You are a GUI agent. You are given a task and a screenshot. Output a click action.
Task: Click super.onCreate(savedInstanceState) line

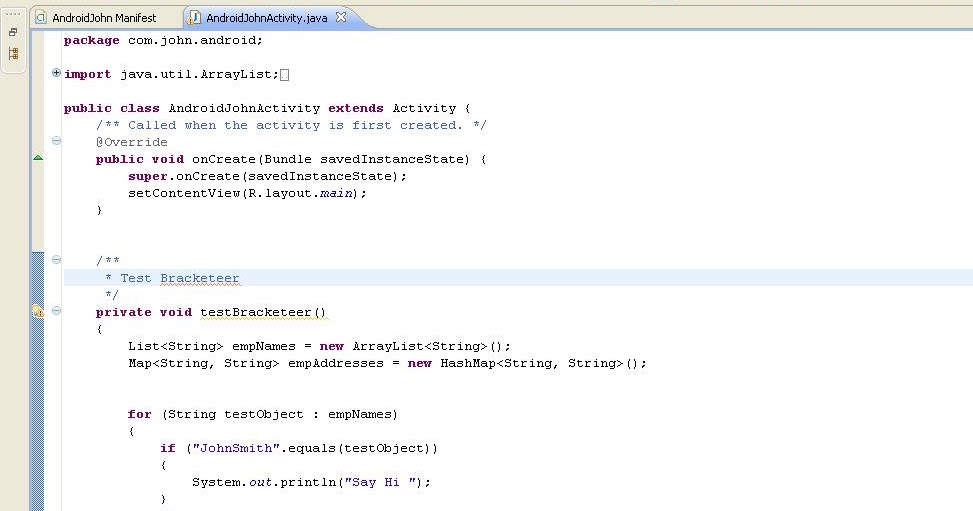(x=267, y=176)
